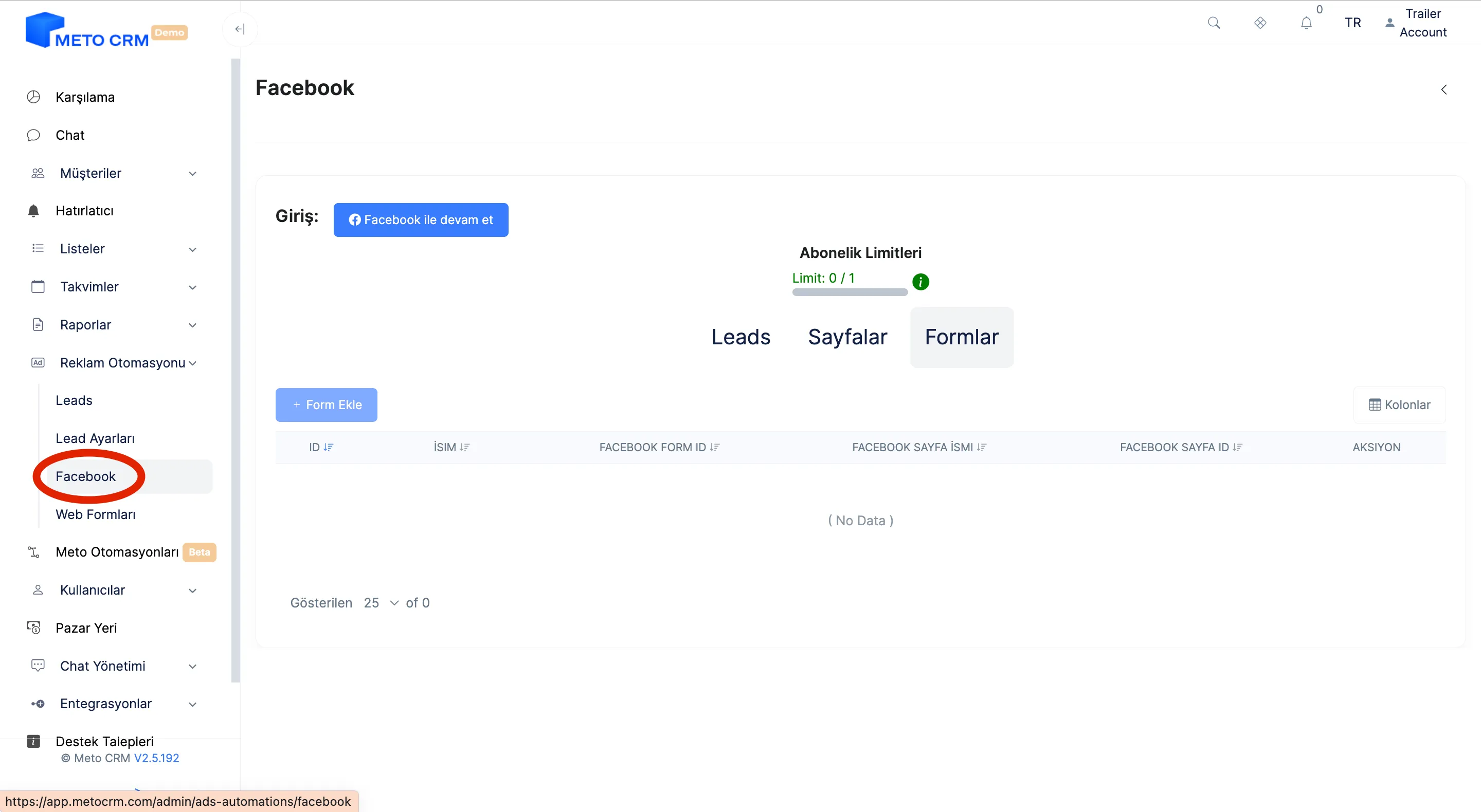Sort by Facebook Form ID sort icon
The height and width of the screenshot is (812, 1481).
pos(715,447)
